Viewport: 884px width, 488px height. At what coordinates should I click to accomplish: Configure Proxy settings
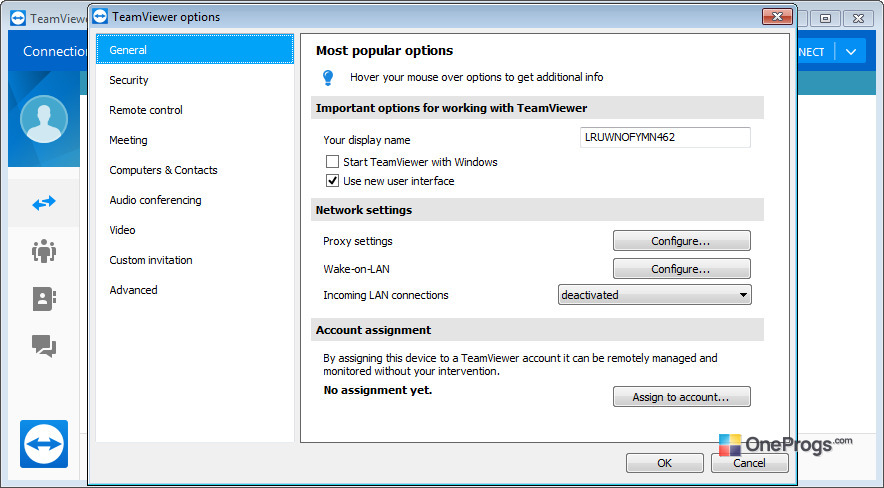682,241
